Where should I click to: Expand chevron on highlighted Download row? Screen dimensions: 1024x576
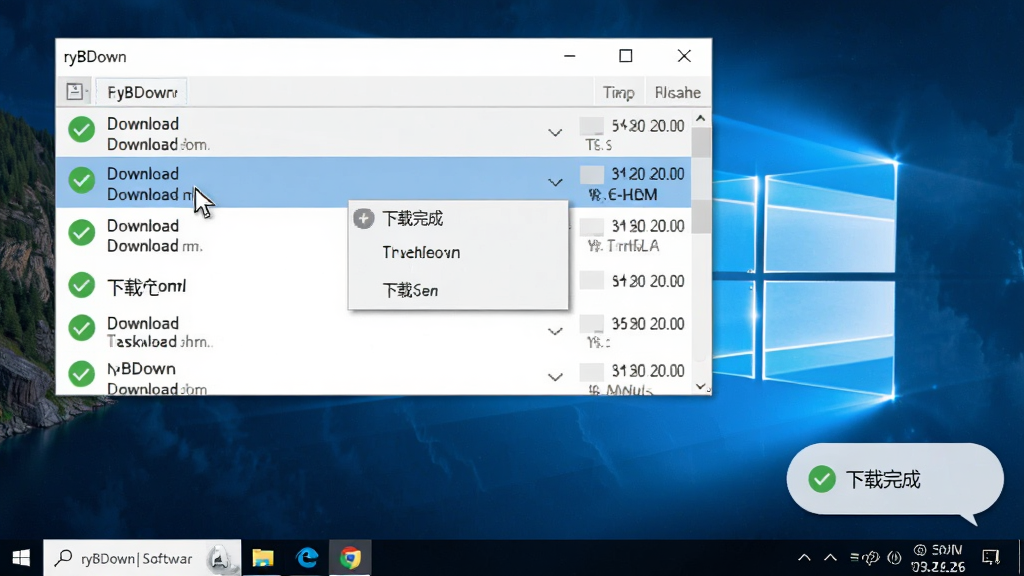555,182
